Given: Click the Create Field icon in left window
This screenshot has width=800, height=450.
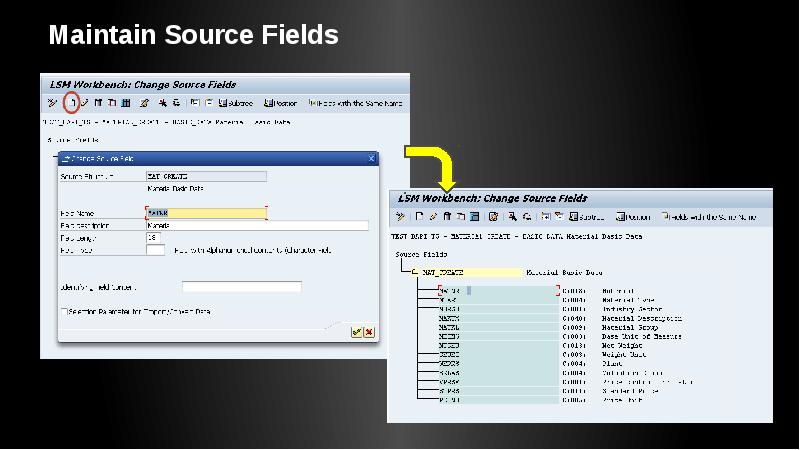Looking at the screenshot, I should point(72,103).
